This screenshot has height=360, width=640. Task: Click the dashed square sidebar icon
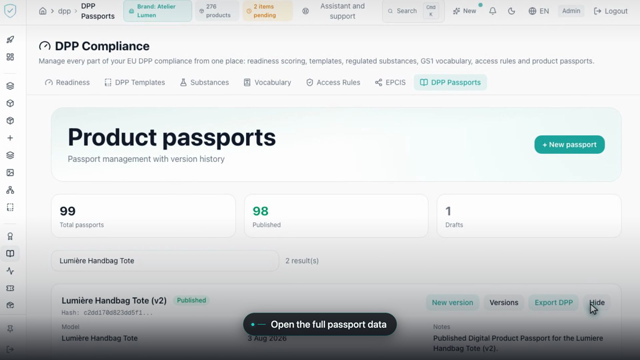[x=10, y=207]
